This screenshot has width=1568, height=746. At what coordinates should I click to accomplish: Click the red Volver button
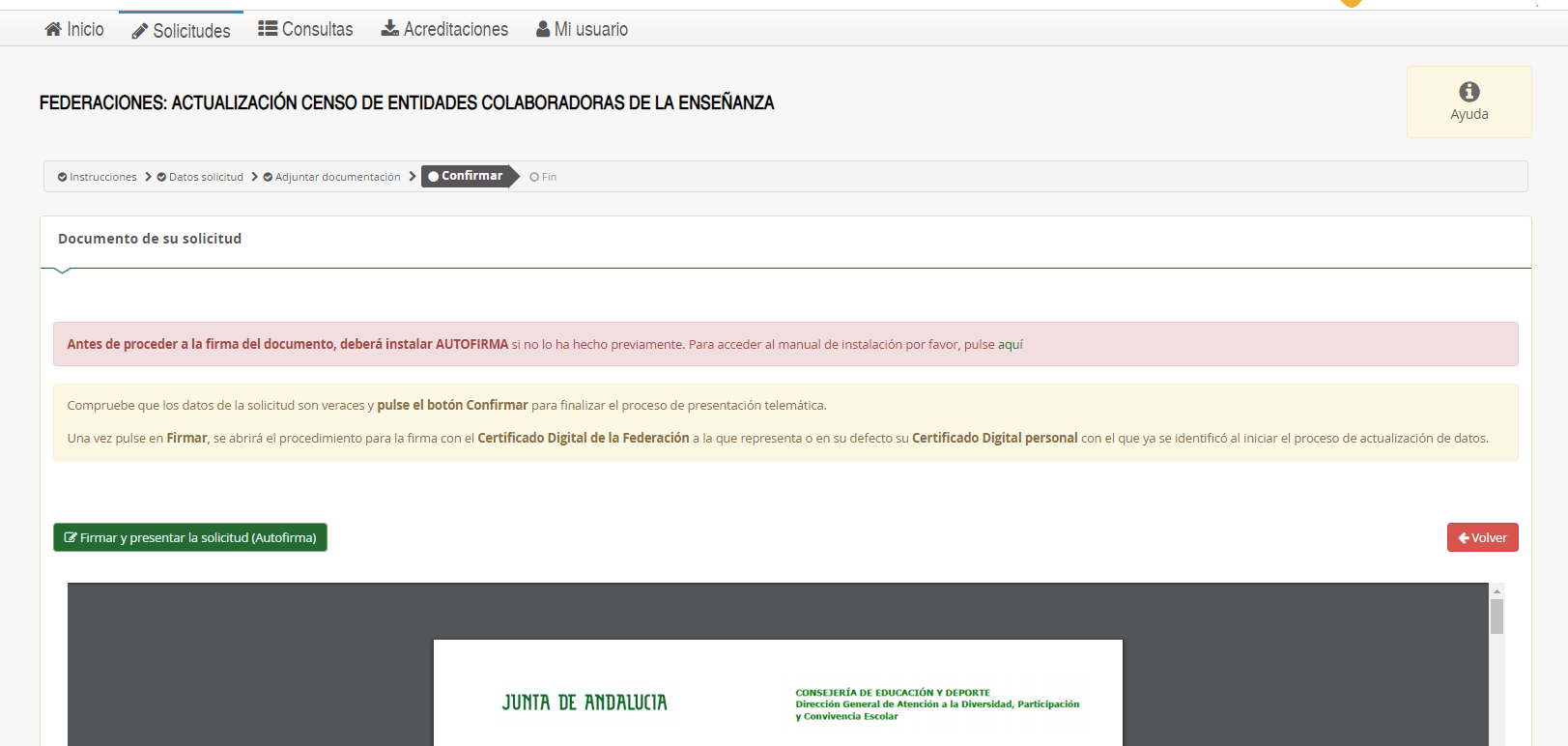[1483, 537]
